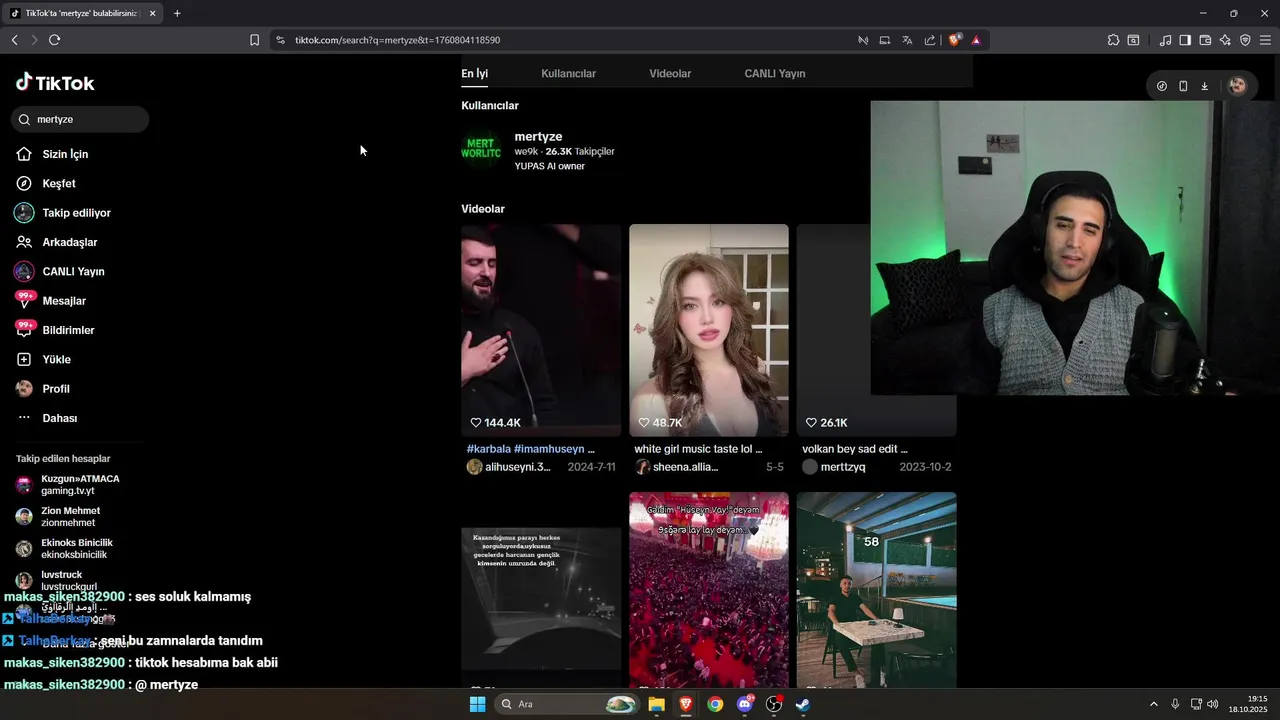1280x720 pixels.
Task: Open browser hamburger main menu
Action: click(x=1265, y=40)
